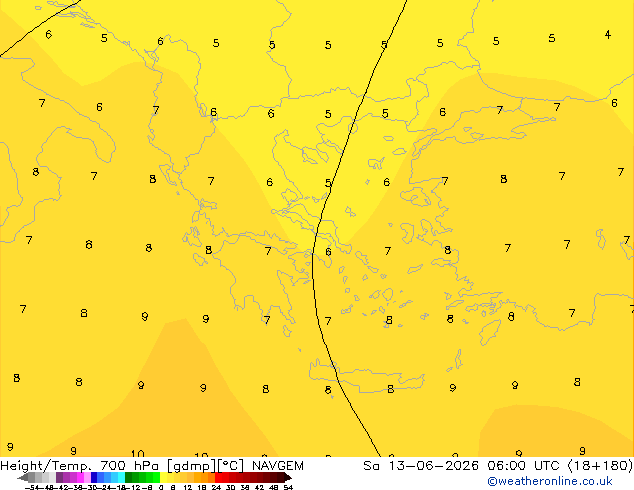This screenshot has height=490, width=634.
Task: Click the "54" value at the legend's right end
Action: point(288,487)
